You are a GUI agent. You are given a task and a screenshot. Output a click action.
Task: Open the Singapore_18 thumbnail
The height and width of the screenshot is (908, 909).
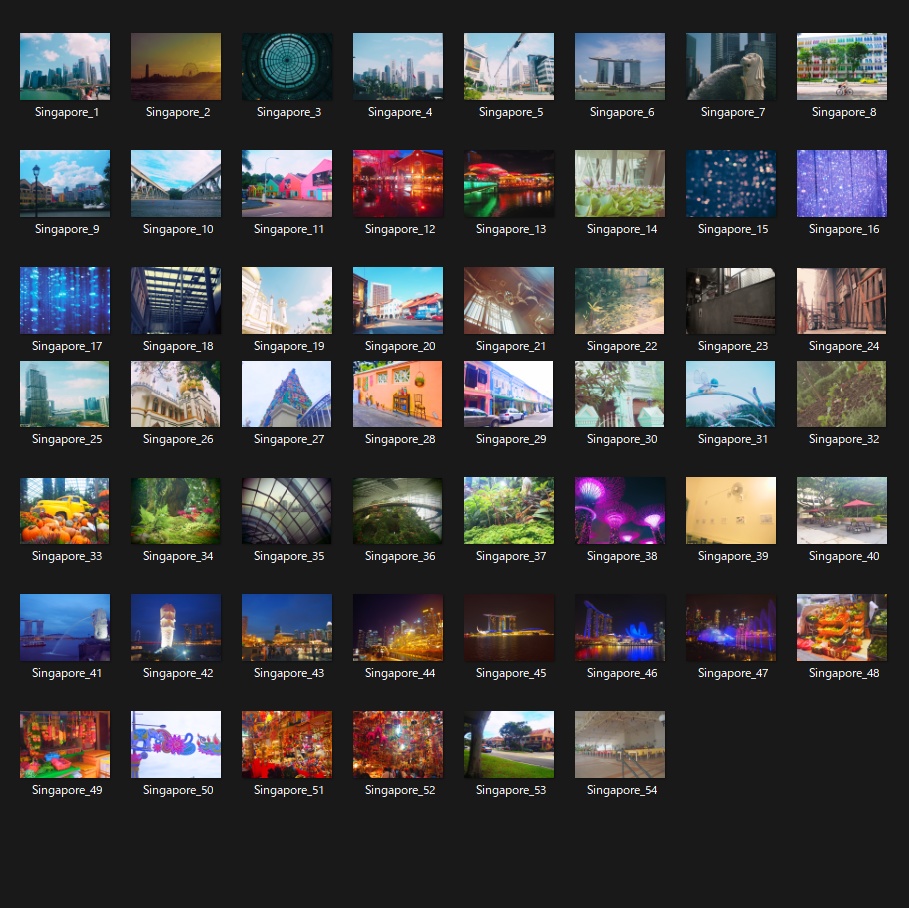[x=176, y=300]
